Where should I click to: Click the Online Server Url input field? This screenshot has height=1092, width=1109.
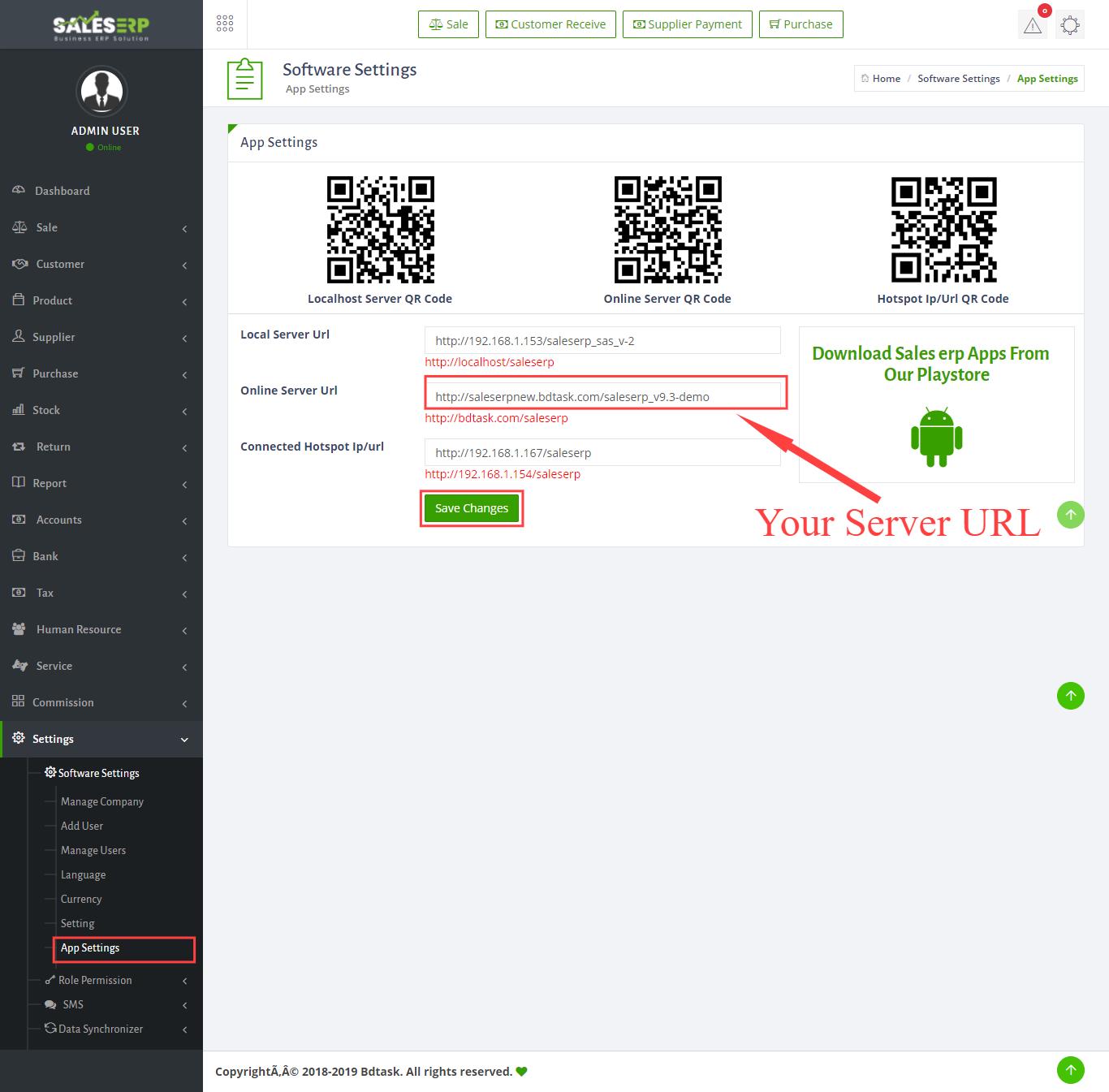coord(602,396)
